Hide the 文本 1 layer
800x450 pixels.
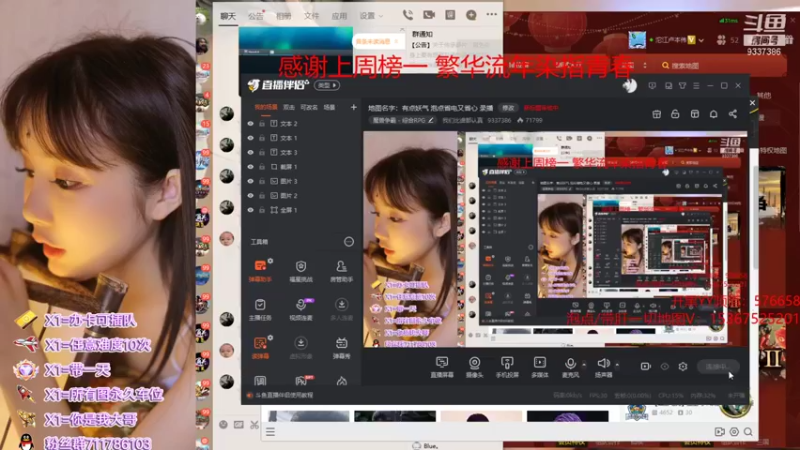251,138
